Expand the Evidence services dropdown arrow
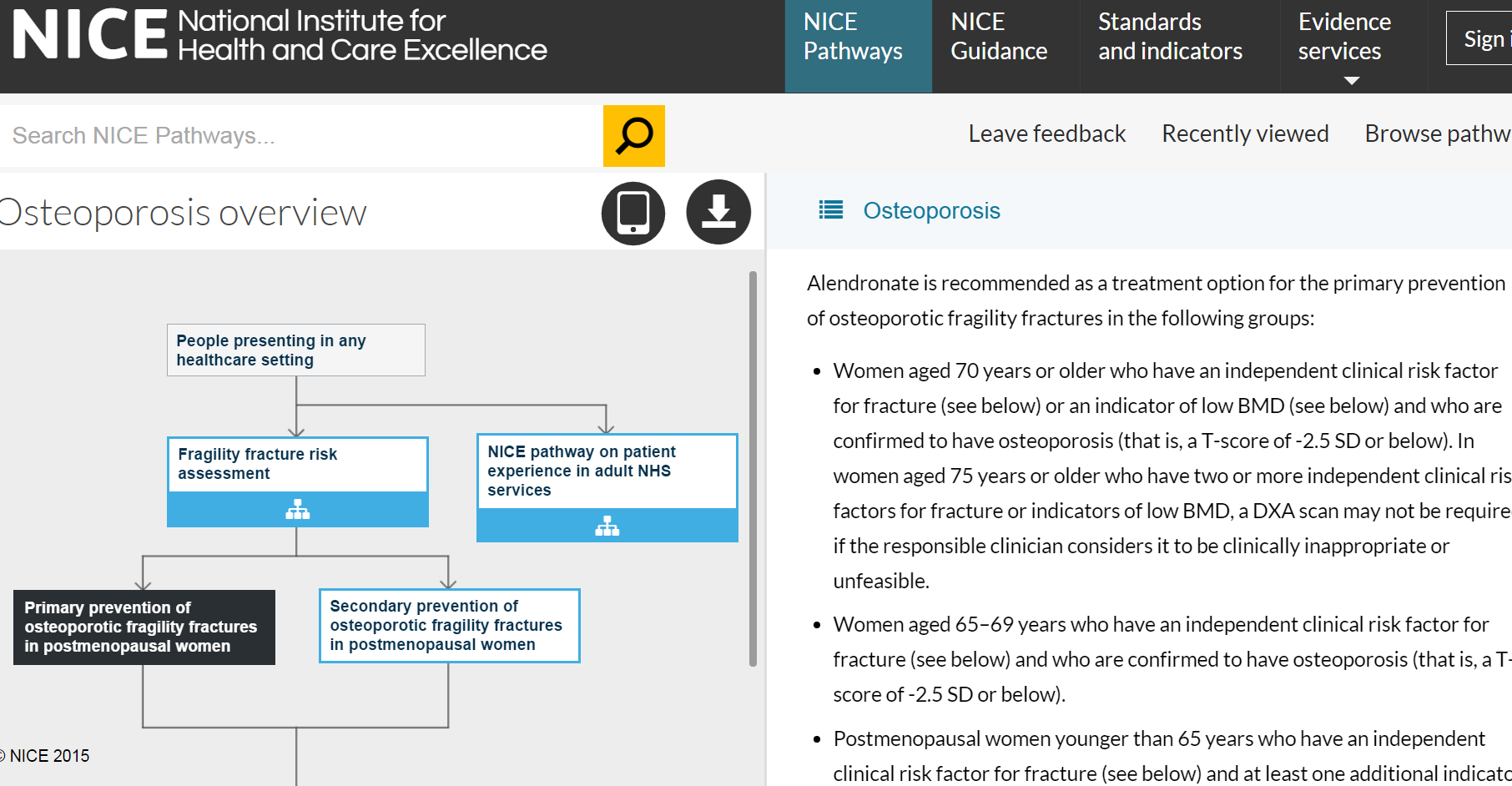1512x786 pixels. [1352, 81]
